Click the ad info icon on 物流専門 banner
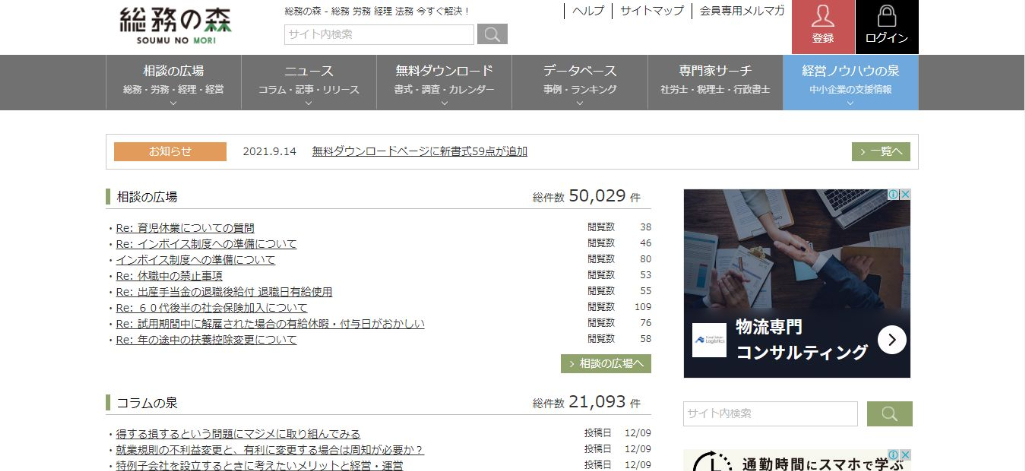Image resolution: width=1025 pixels, height=471 pixels. click(x=895, y=195)
